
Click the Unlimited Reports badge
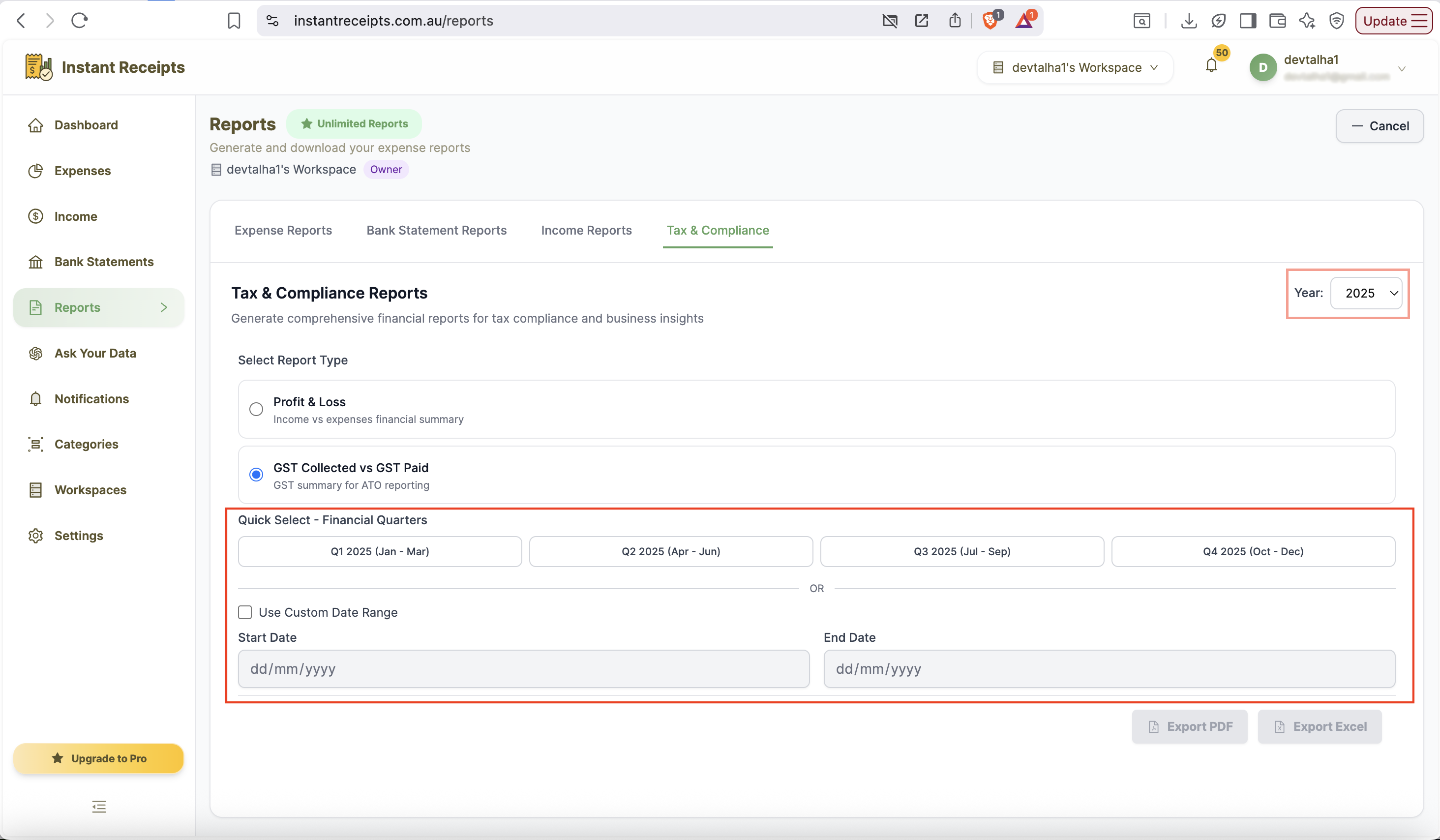[x=354, y=123]
